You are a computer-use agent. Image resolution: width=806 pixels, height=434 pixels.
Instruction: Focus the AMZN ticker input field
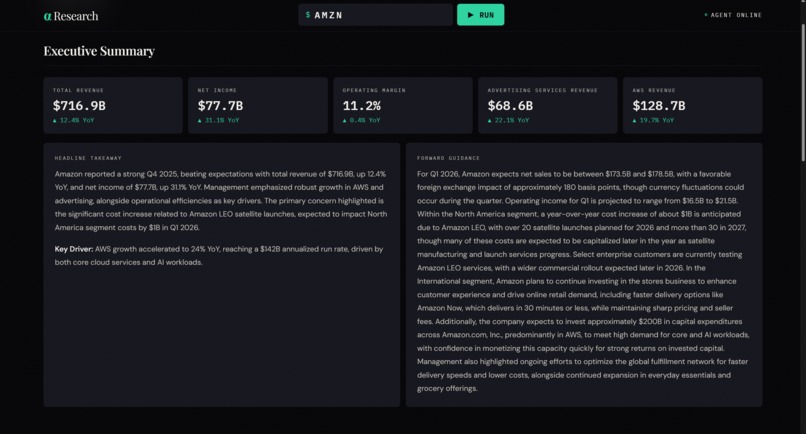pos(375,15)
